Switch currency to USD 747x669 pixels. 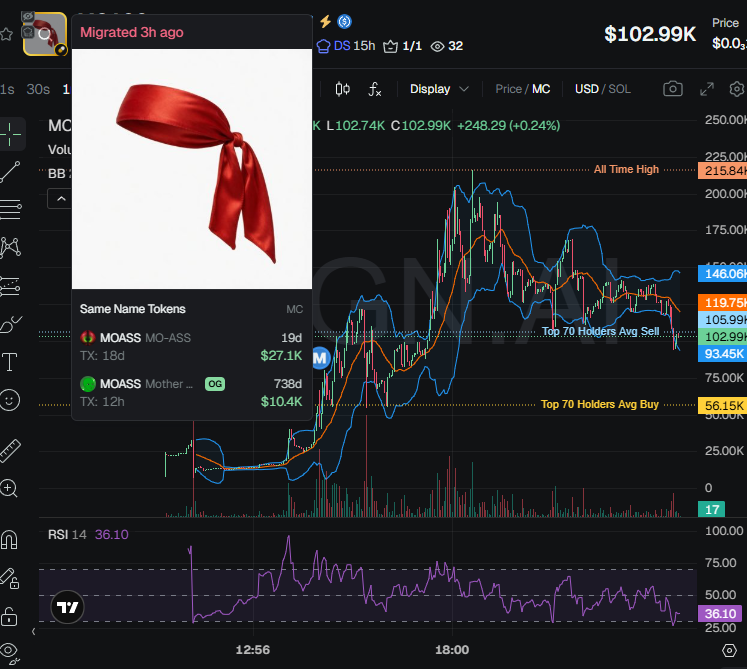[586, 89]
